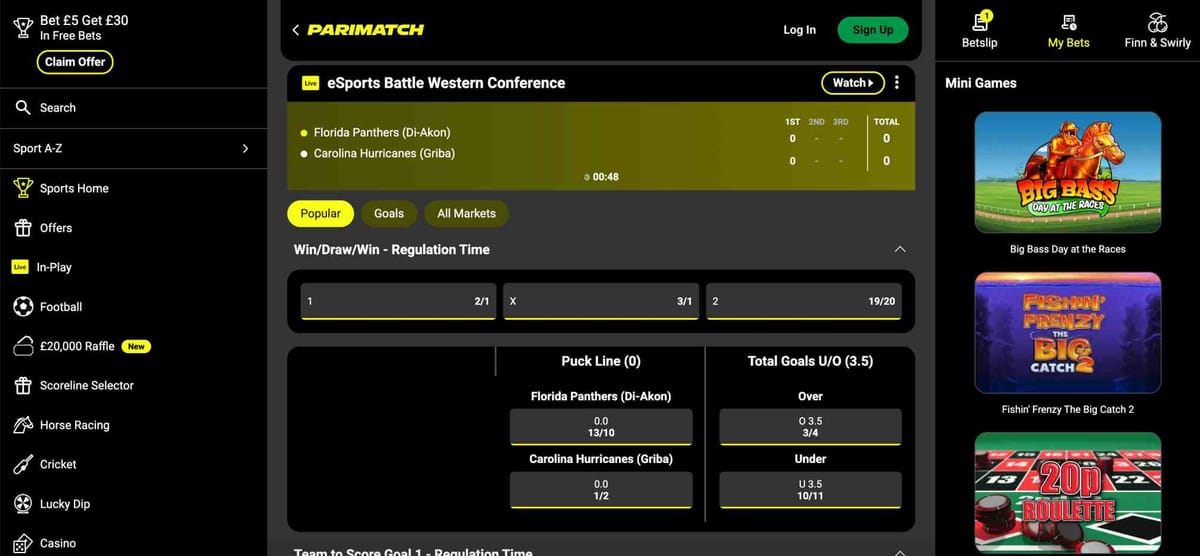The image size is (1200, 556).
Task: Collapse Win/Draw/Win Regulation Time section
Action: (899, 249)
